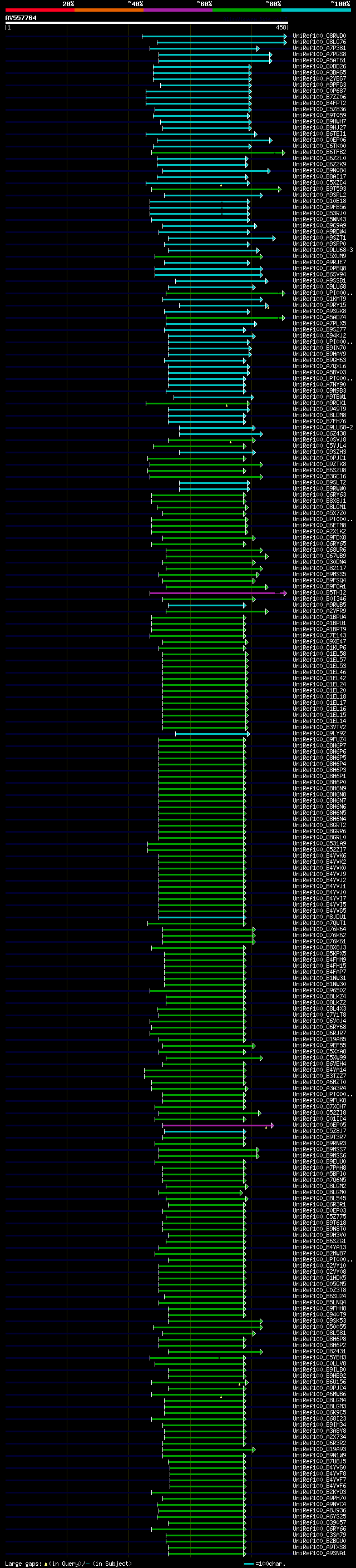356x1568 pixels.
Task: Click the UniRef100_A3BAG5 label
Action: pyautogui.click(x=319, y=73)
